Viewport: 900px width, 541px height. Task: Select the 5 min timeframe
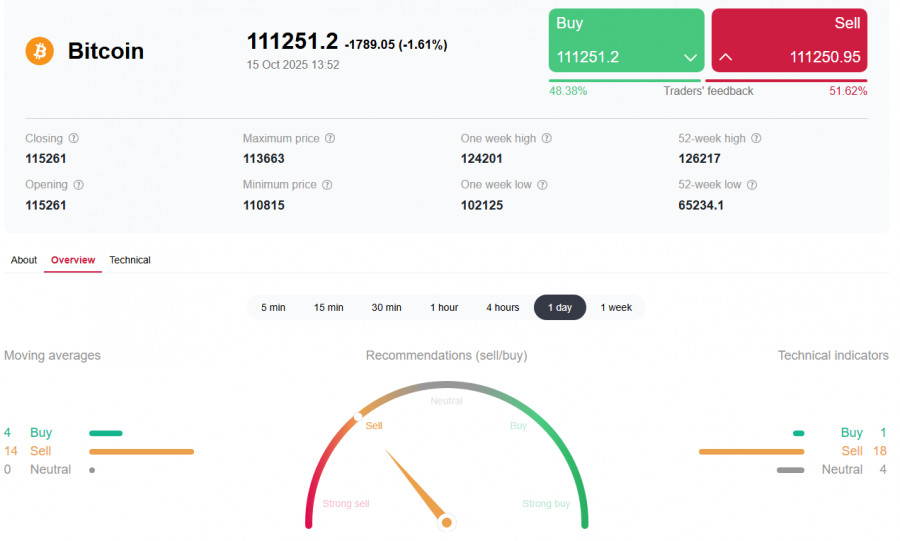tap(273, 308)
